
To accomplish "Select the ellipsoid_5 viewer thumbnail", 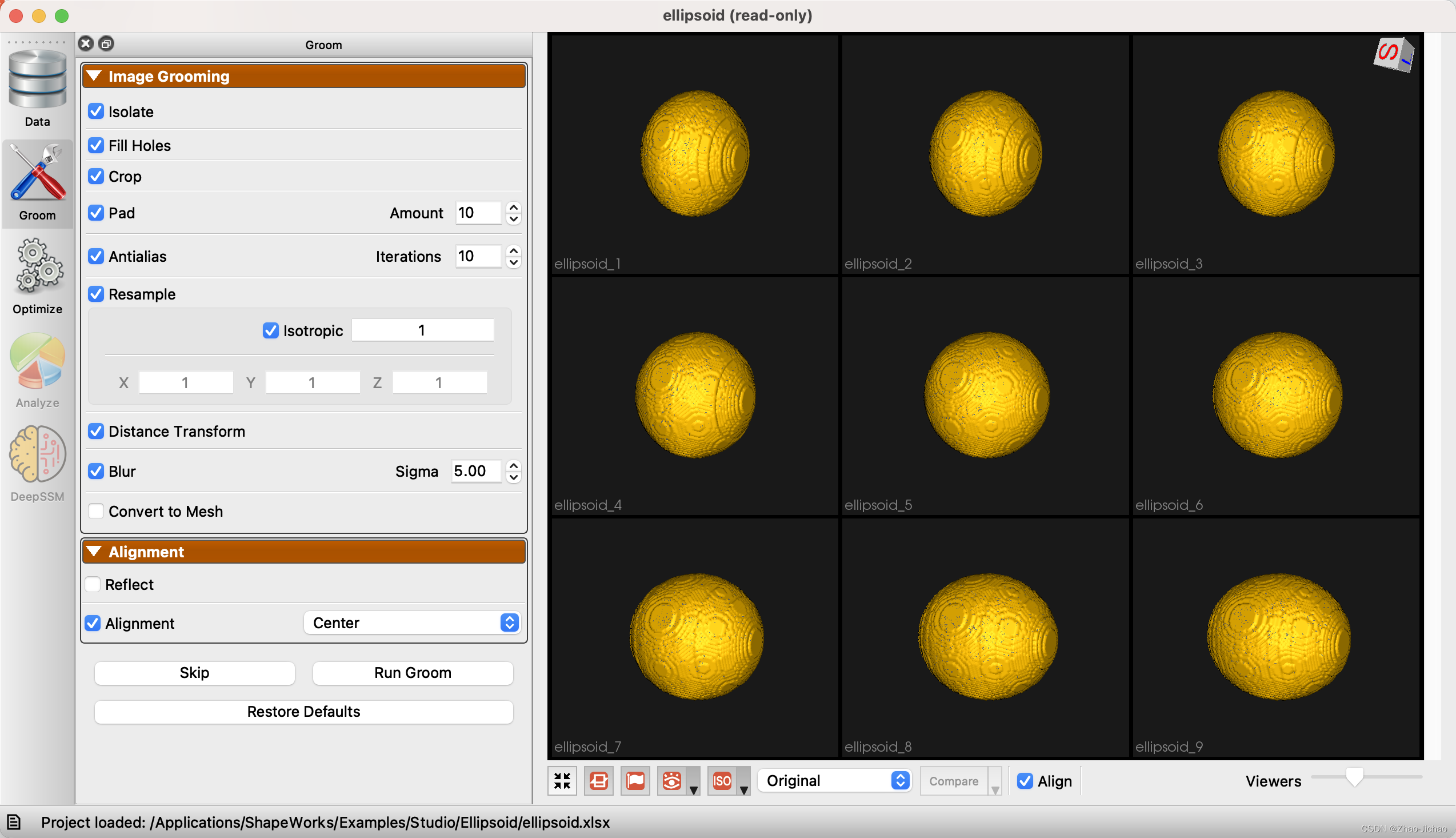I will (x=986, y=396).
